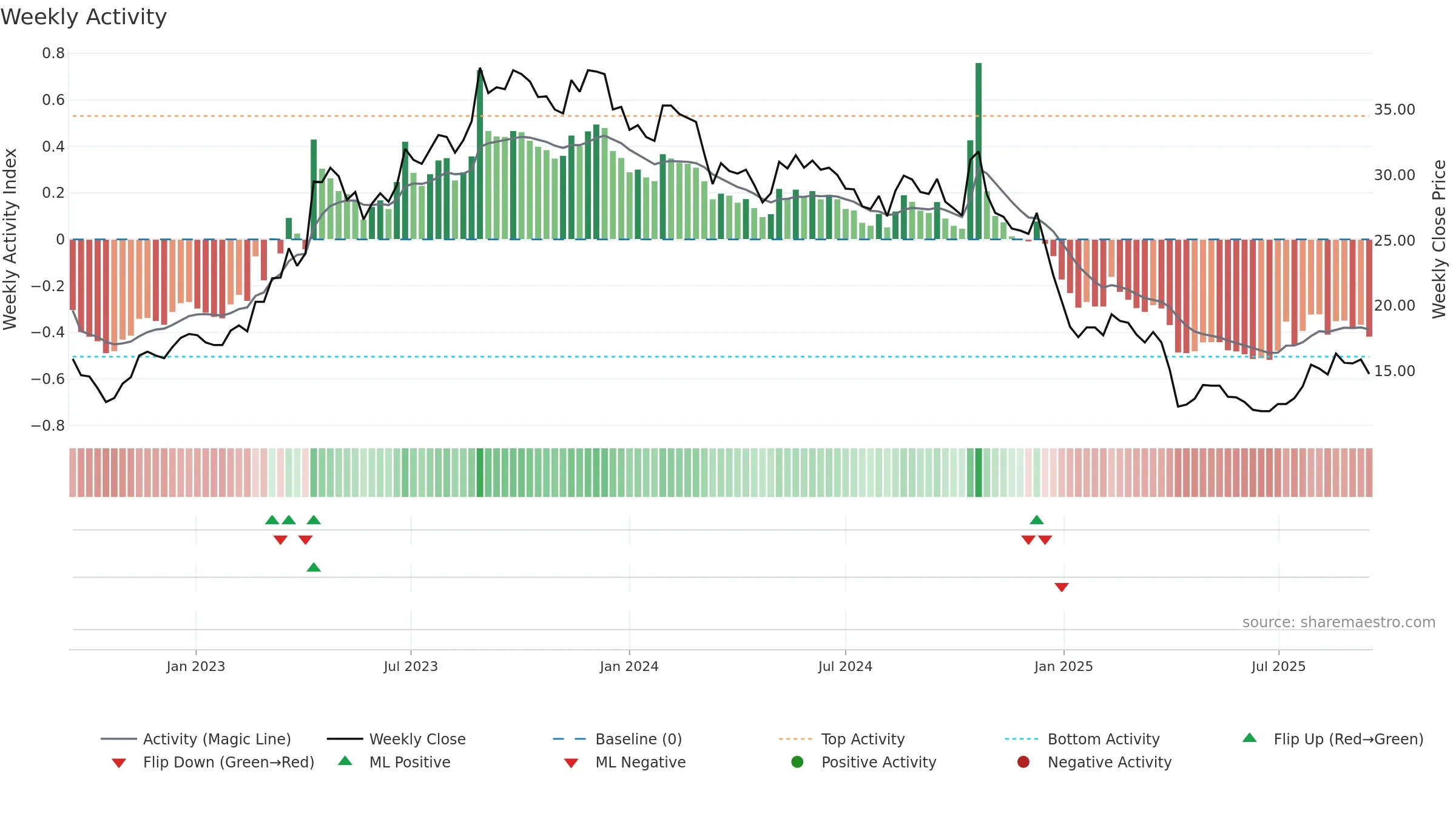Click the 'Jul 2025' x-axis label
Screen dimensions: 1456x819
pos(1278,666)
